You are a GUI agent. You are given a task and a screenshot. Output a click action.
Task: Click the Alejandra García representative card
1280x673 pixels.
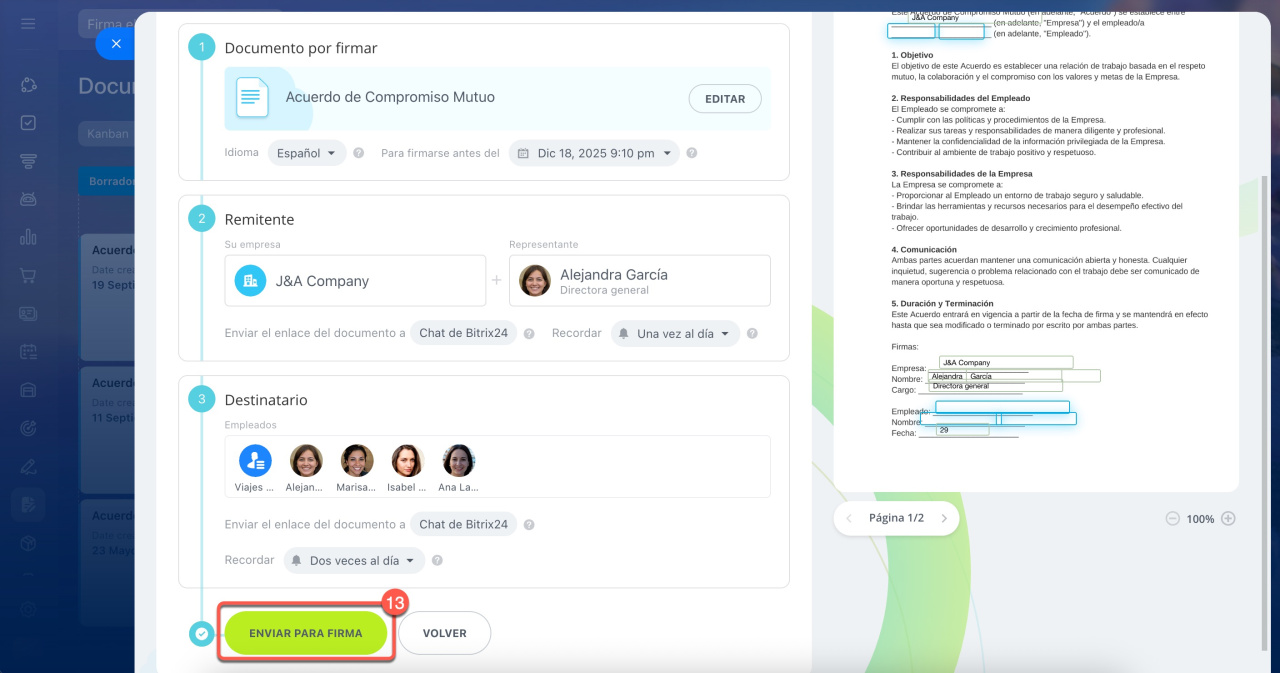(x=639, y=281)
